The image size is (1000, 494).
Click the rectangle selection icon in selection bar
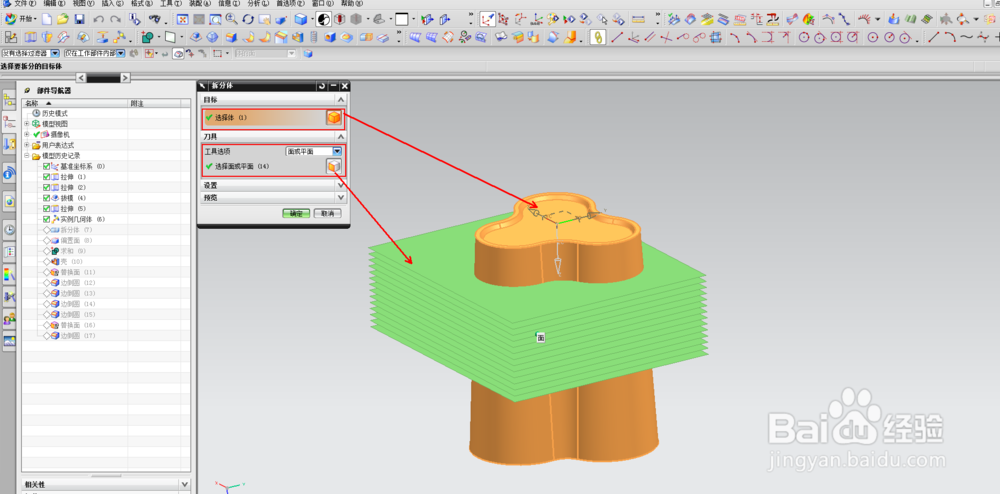[x=217, y=54]
